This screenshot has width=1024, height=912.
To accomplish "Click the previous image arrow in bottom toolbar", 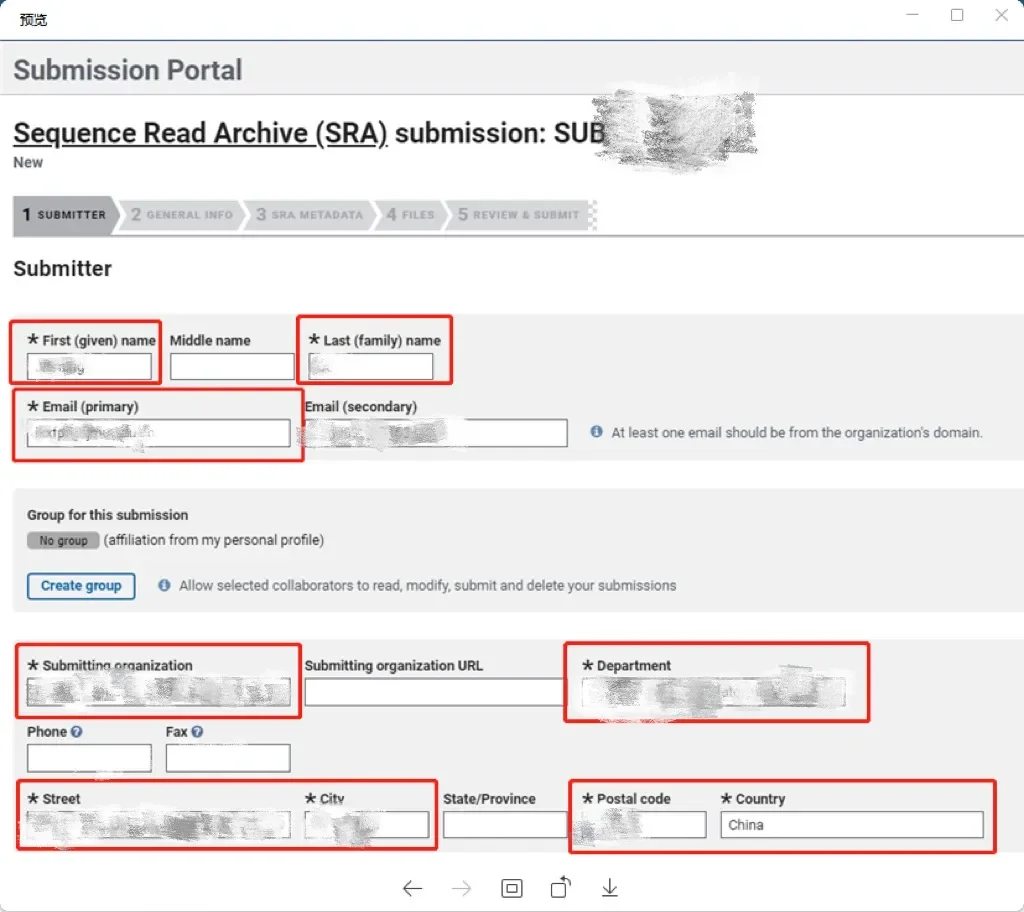I will pos(412,888).
